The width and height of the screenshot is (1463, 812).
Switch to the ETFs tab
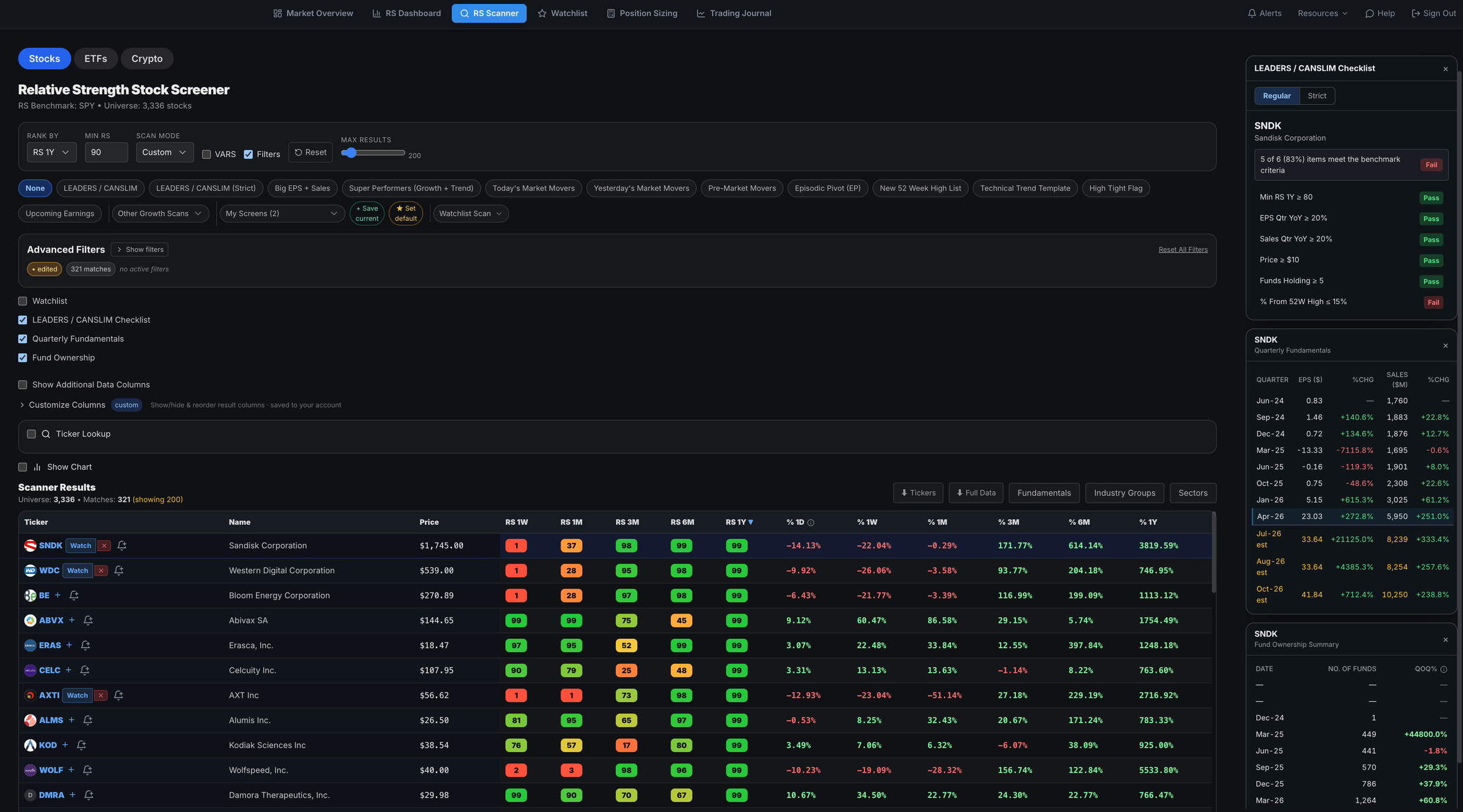tap(95, 59)
